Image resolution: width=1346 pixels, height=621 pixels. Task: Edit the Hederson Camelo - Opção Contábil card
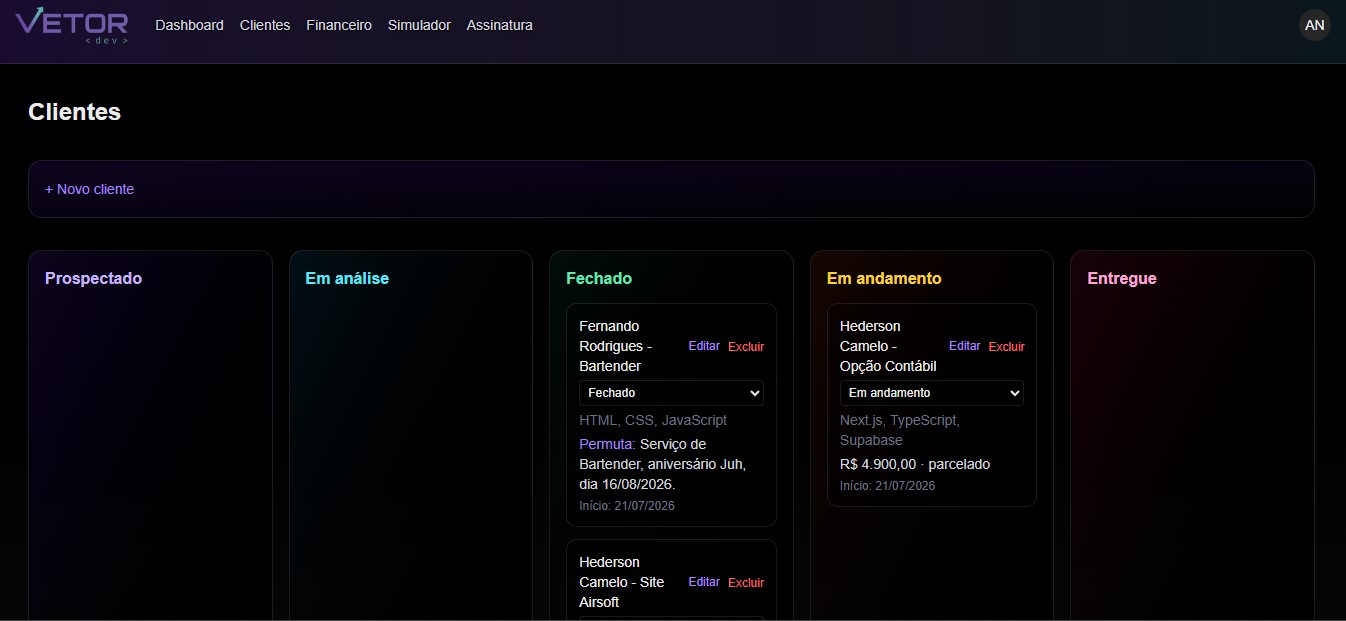click(x=965, y=346)
